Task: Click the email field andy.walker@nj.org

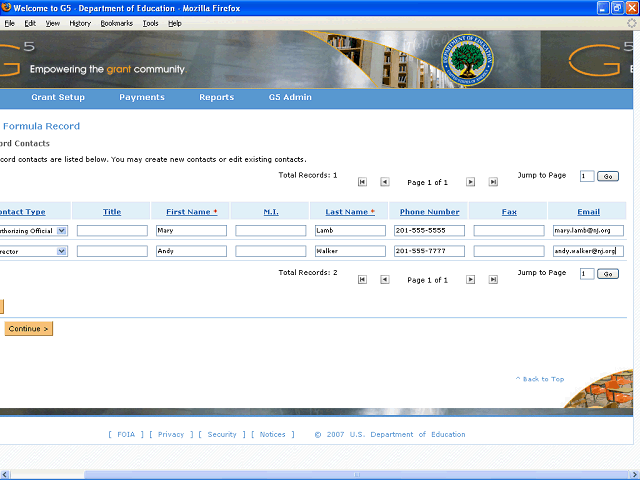Action: click(589, 251)
